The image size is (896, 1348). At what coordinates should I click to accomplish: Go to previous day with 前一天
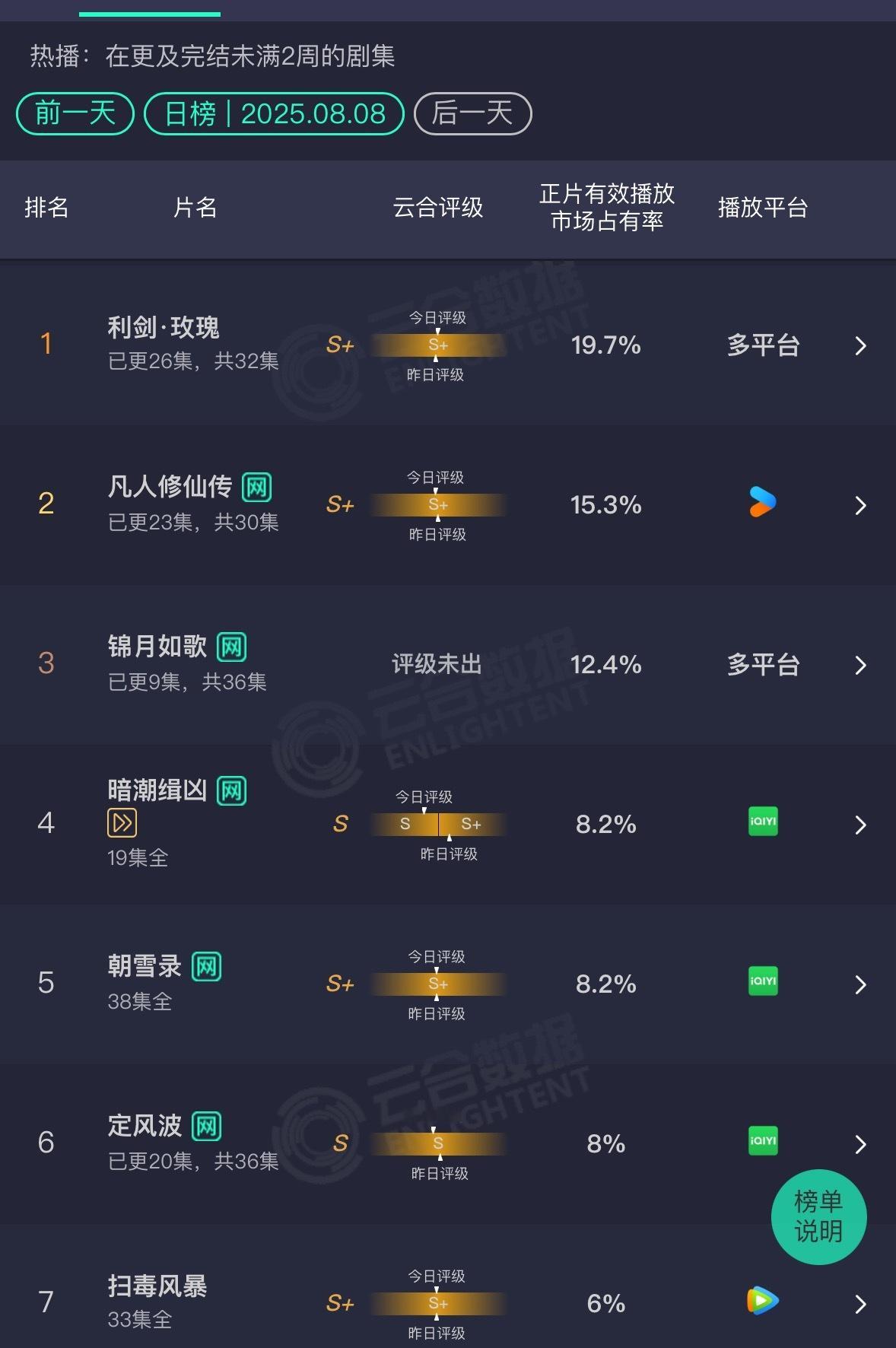pyautogui.click(x=75, y=114)
